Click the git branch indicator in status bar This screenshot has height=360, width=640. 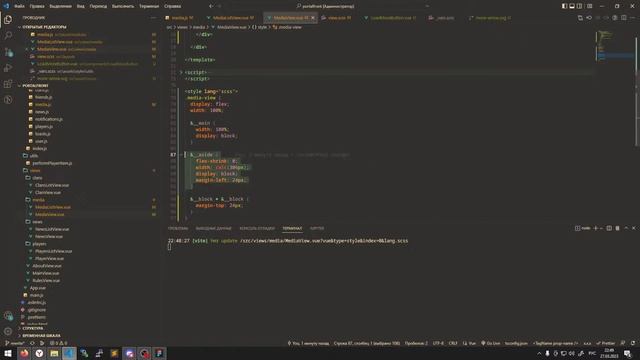pyautogui.click(x=14, y=343)
